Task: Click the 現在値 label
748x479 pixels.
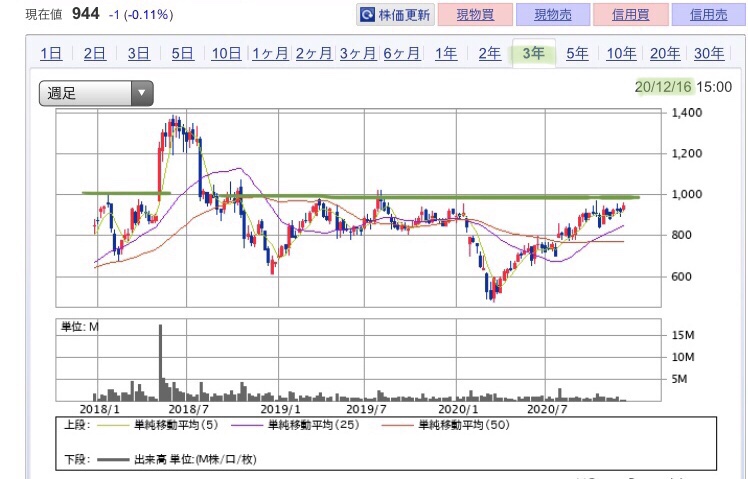Action: click(x=44, y=14)
